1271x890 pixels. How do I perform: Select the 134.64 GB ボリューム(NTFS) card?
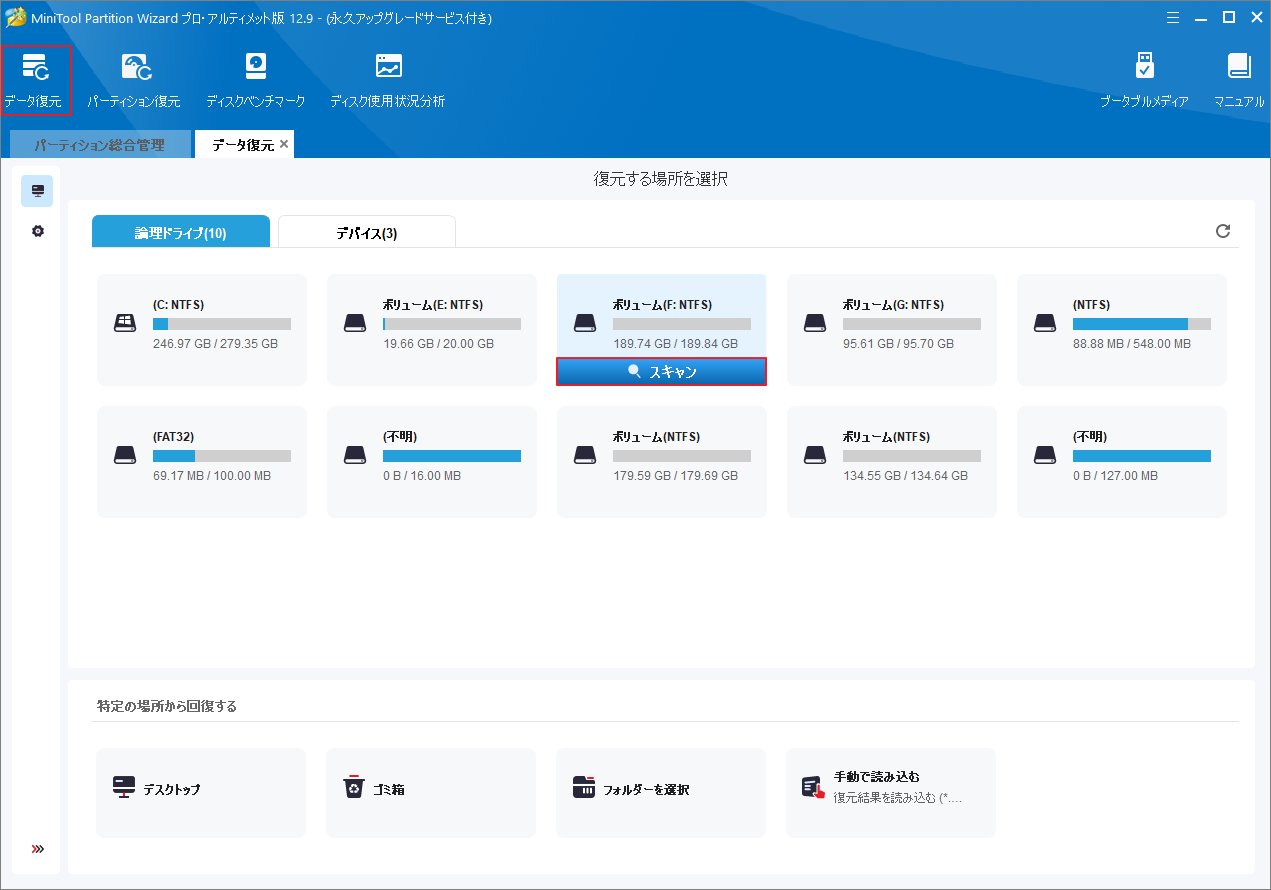(x=892, y=462)
